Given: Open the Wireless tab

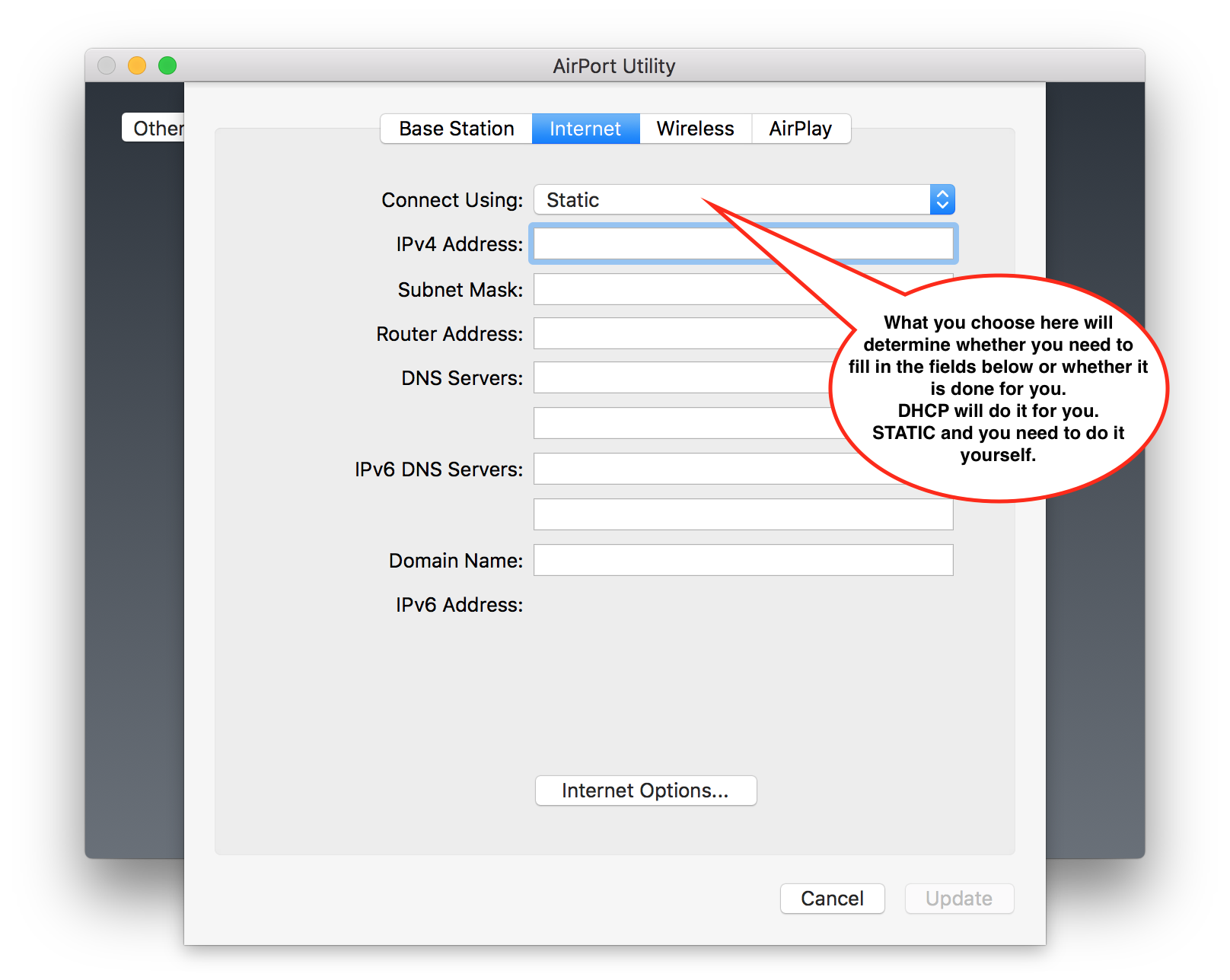Looking at the screenshot, I should 695,129.
